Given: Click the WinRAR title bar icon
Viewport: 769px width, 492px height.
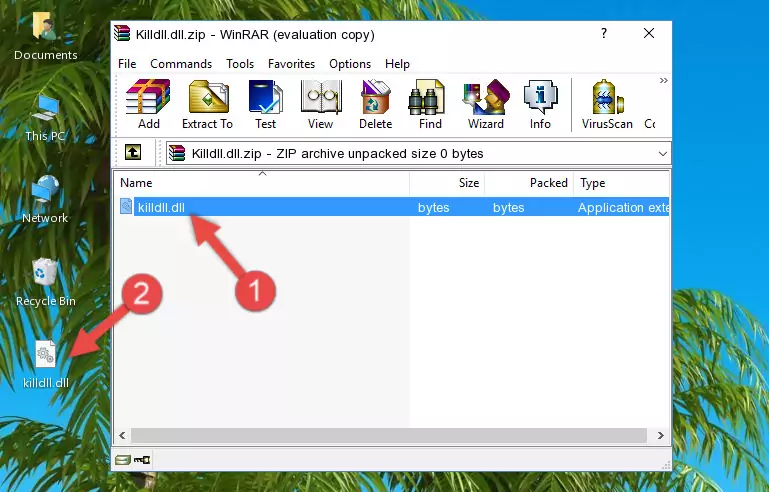Looking at the screenshot, I should (122, 33).
